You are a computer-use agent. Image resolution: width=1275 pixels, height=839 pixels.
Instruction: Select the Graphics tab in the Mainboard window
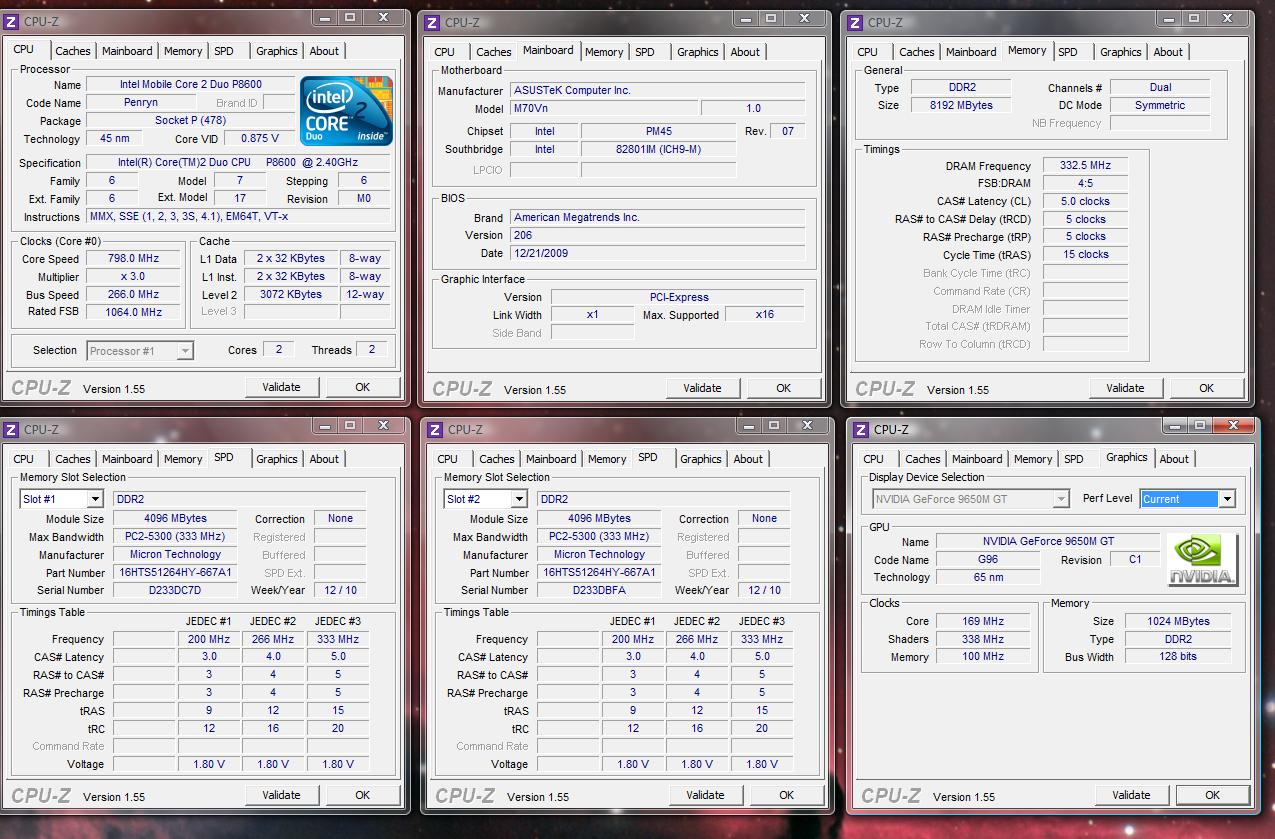[x=697, y=52]
